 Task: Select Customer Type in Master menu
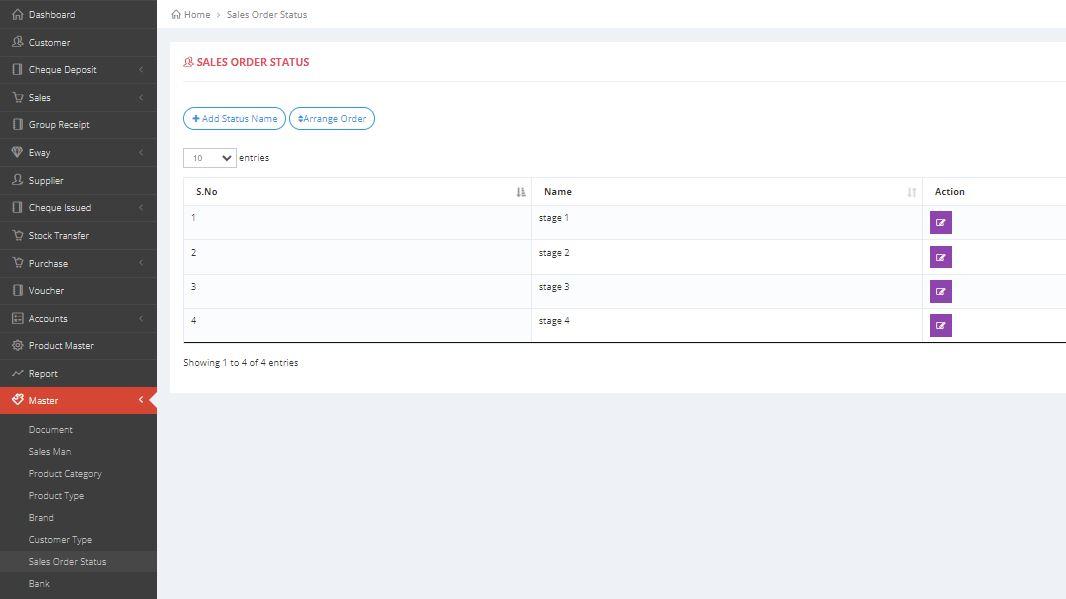[x=60, y=540]
